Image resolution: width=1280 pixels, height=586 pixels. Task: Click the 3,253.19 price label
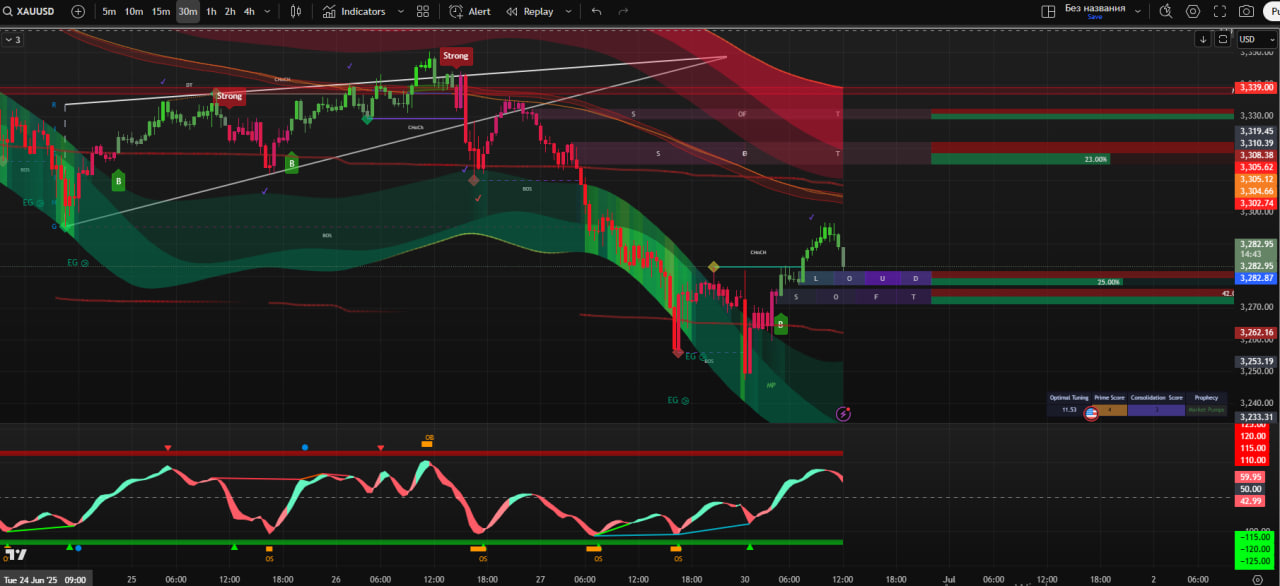[1257, 361]
